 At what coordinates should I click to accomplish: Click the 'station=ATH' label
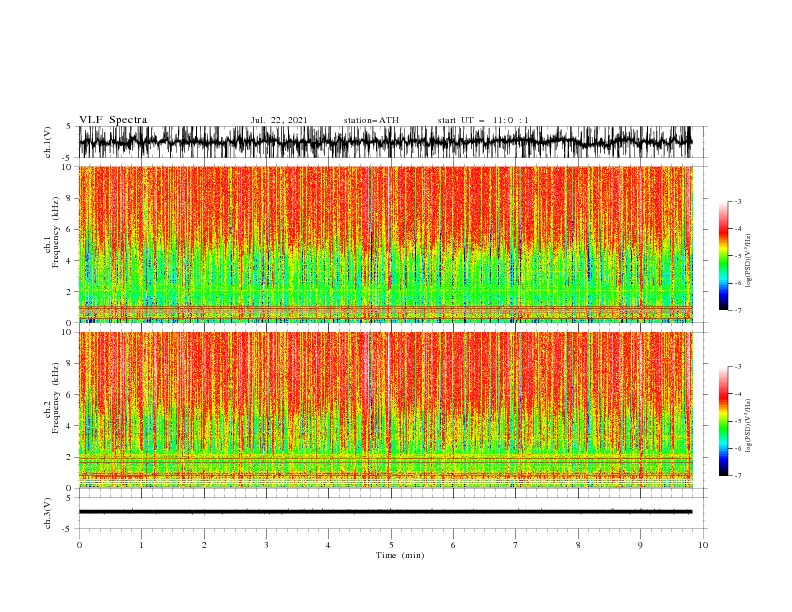[x=371, y=120]
